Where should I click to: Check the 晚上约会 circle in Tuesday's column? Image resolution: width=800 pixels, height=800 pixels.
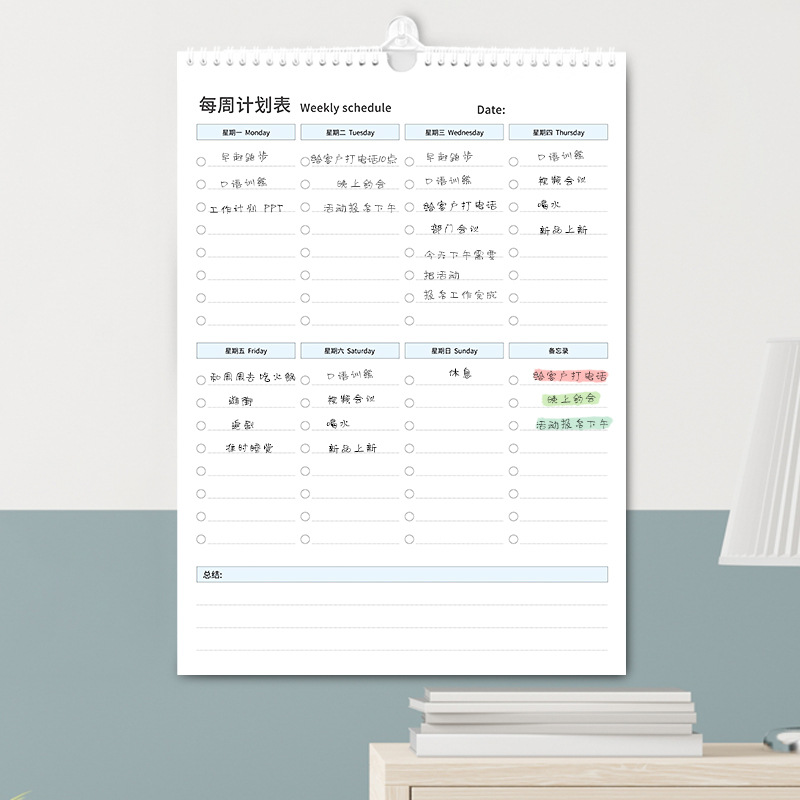305,182
